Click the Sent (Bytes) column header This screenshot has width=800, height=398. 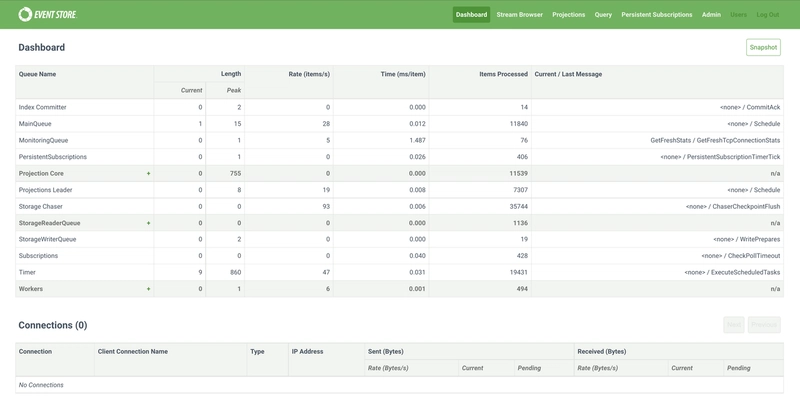point(386,352)
